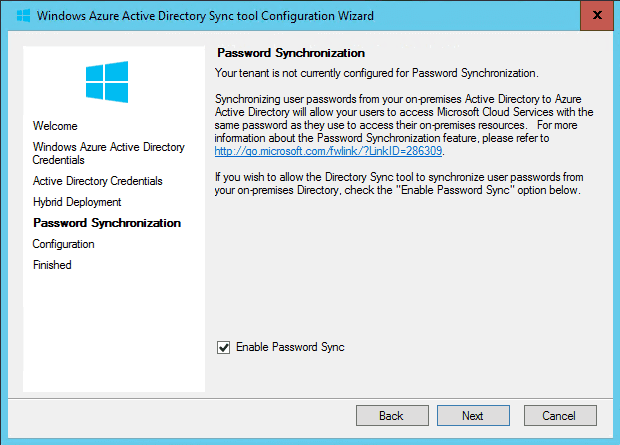Click the Enable Password Sync label
Image resolution: width=620 pixels, height=445 pixels.
(x=290, y=347)
